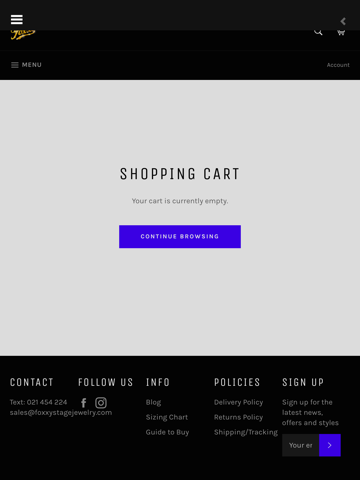Open the Shipping/Tracking link
This screenshot has width=360, height=480.
pos(246,432)
